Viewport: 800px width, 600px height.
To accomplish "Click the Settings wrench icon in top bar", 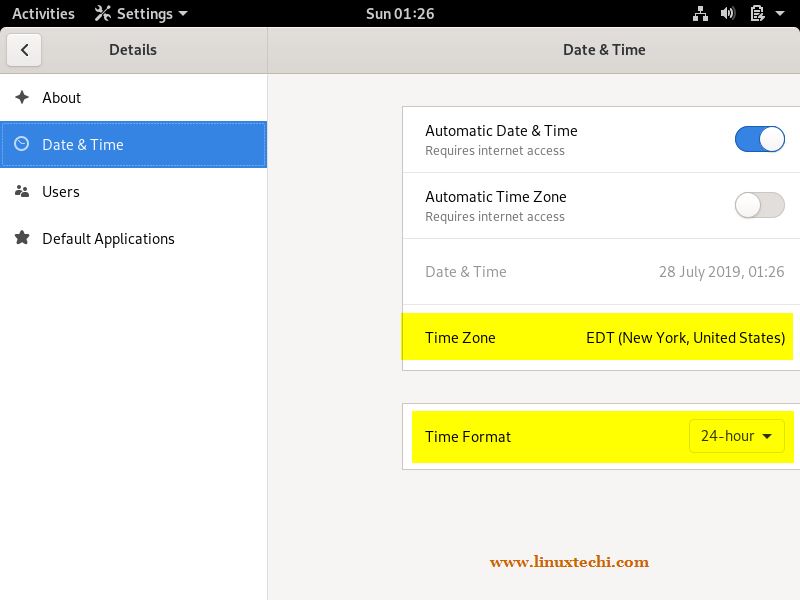I will (102, 14).
